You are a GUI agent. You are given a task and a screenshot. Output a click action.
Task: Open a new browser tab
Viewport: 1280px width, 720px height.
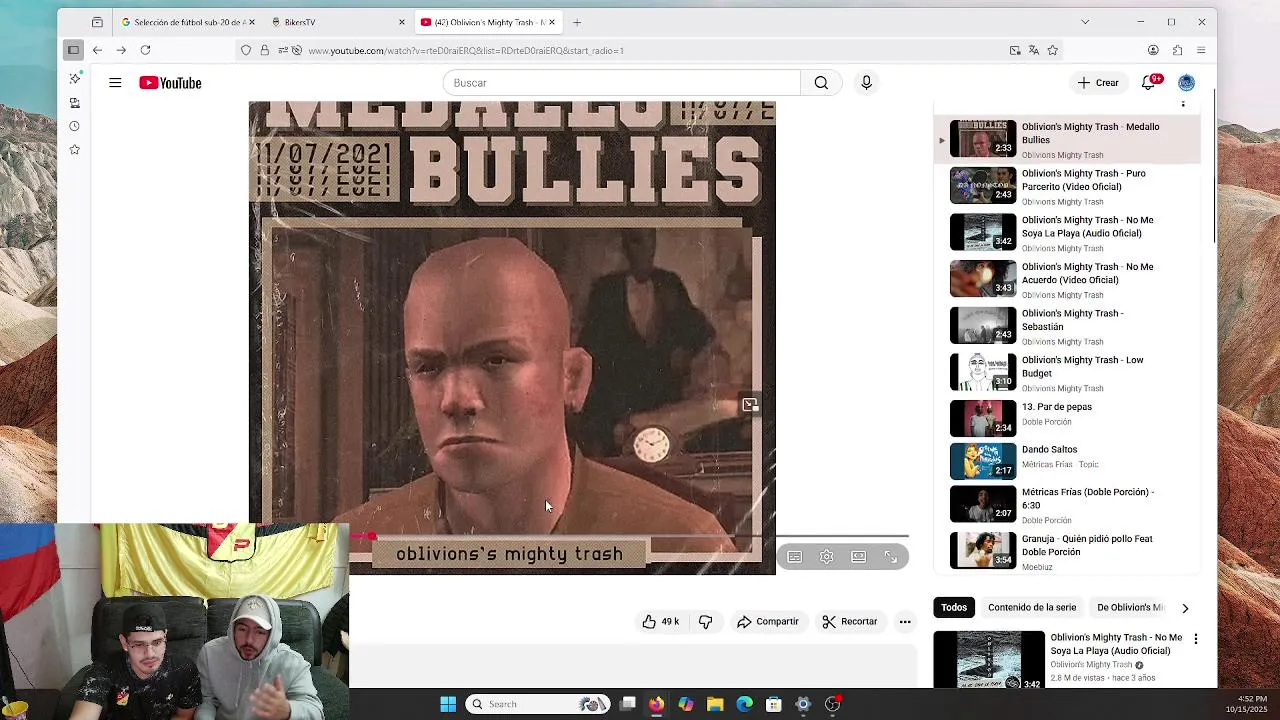pyautogui.click(x=577, y=22)
